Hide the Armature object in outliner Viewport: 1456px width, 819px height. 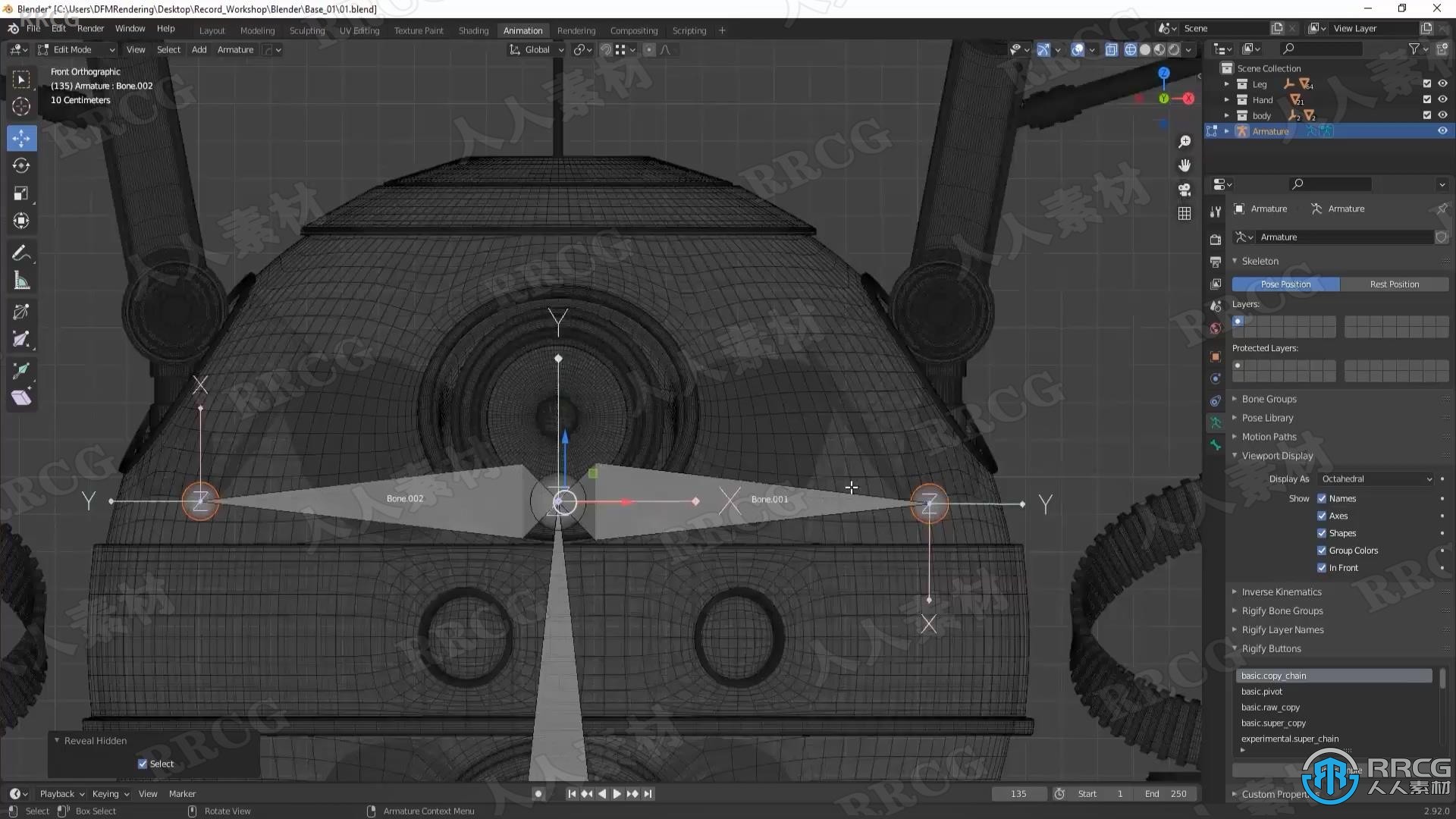[x=1442, y=131]
